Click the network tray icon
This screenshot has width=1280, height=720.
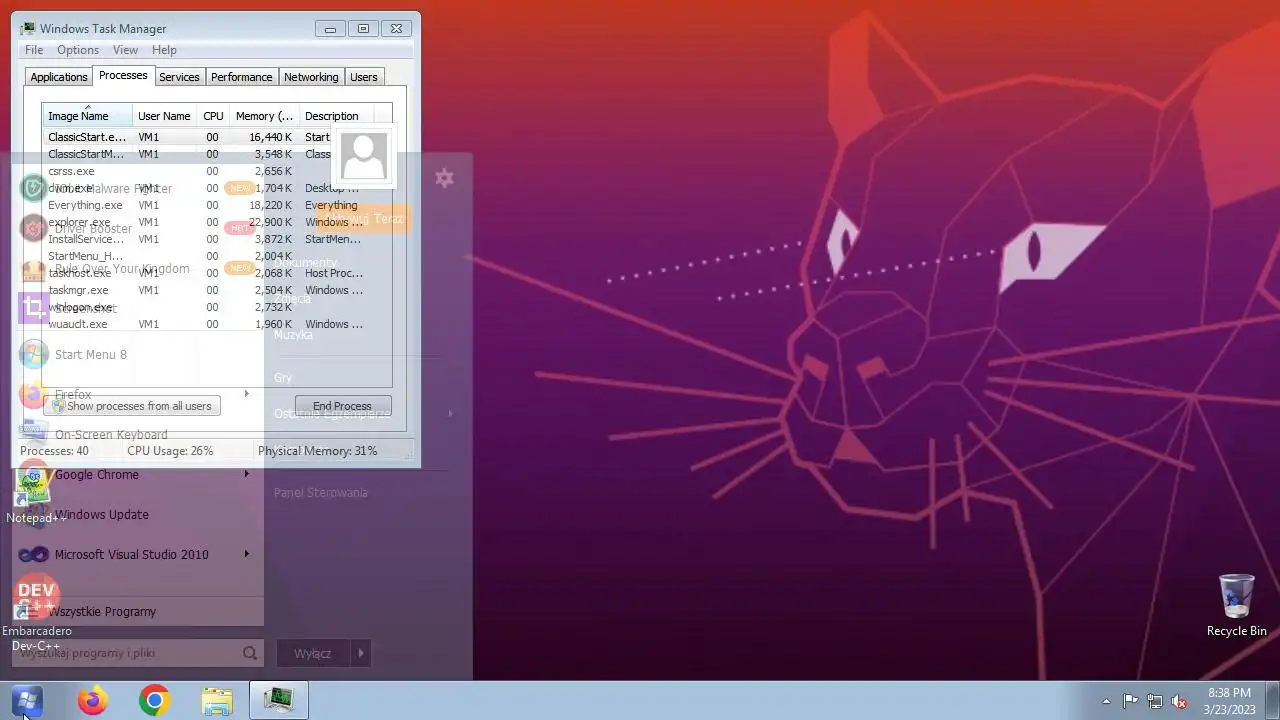coord(1155,701)
